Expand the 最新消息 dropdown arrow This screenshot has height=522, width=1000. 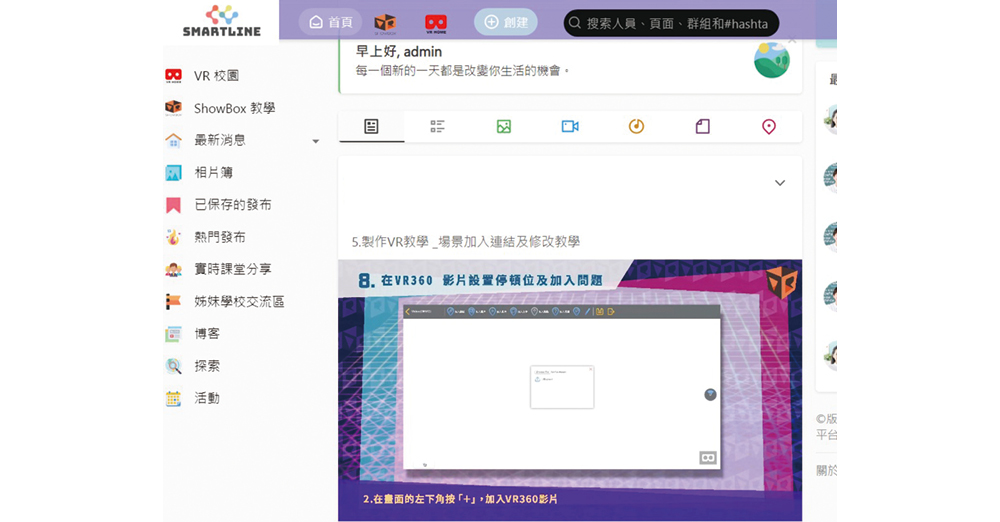315,141
